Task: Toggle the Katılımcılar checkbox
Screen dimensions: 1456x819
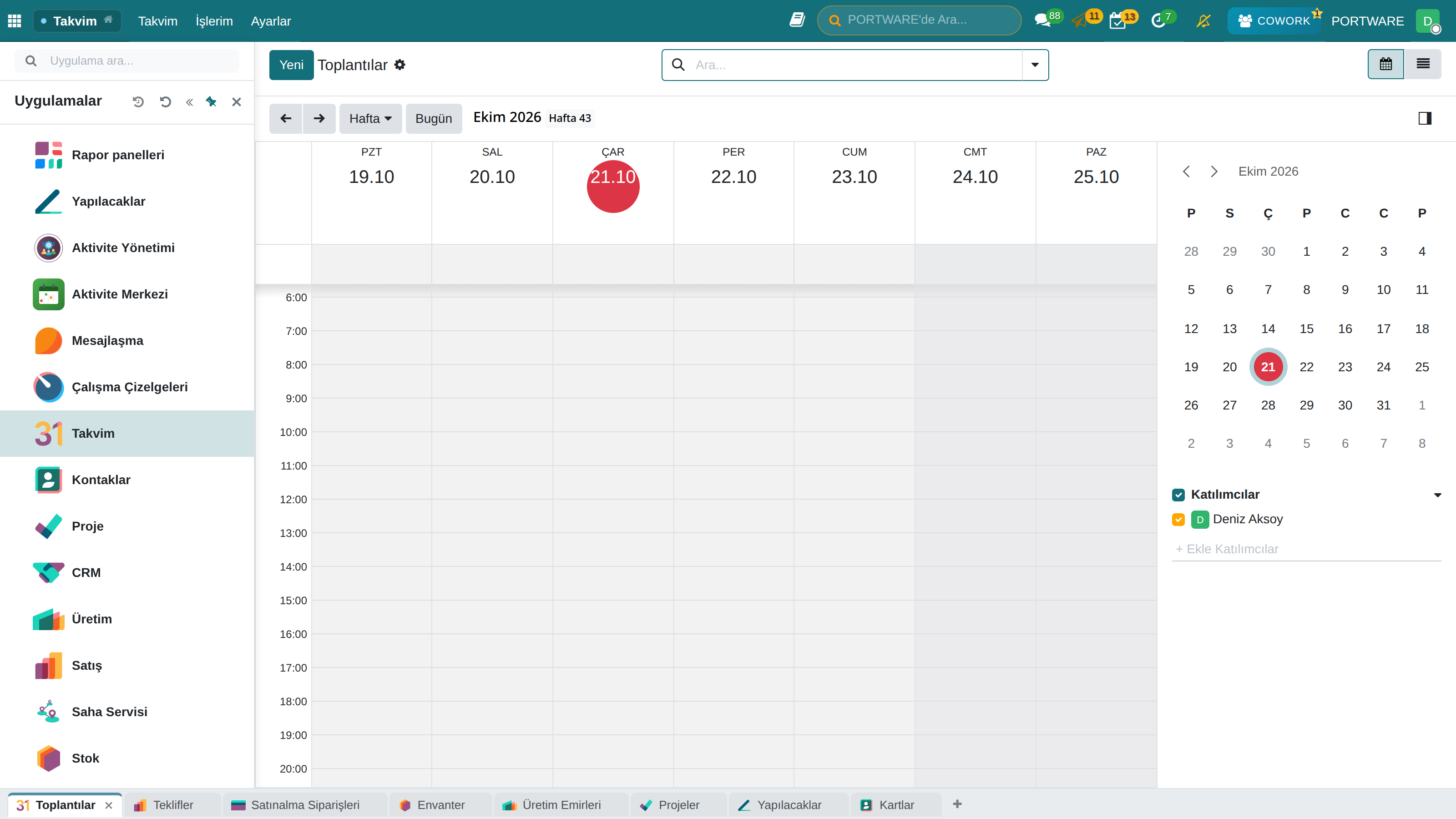Action: [1178, 495]
